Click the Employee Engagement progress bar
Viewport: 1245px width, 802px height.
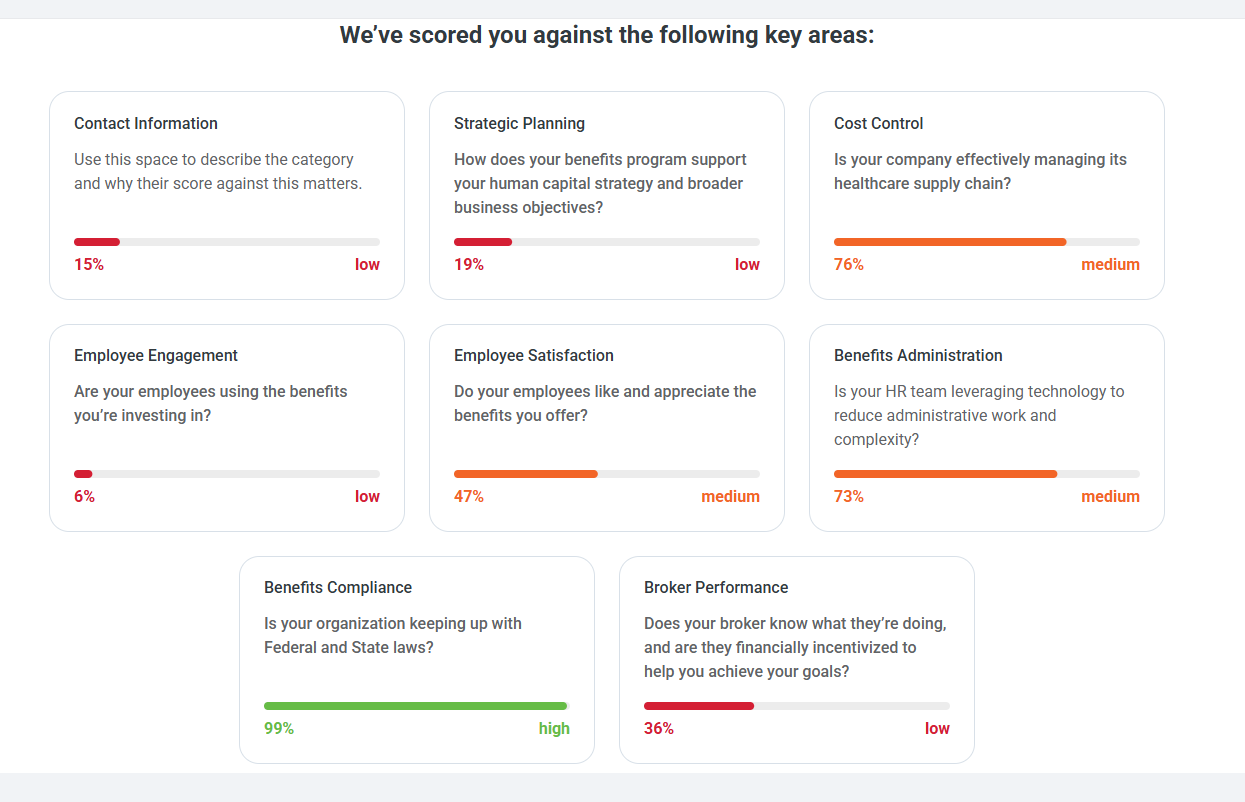pyautogui.click(x=227, y=474)
